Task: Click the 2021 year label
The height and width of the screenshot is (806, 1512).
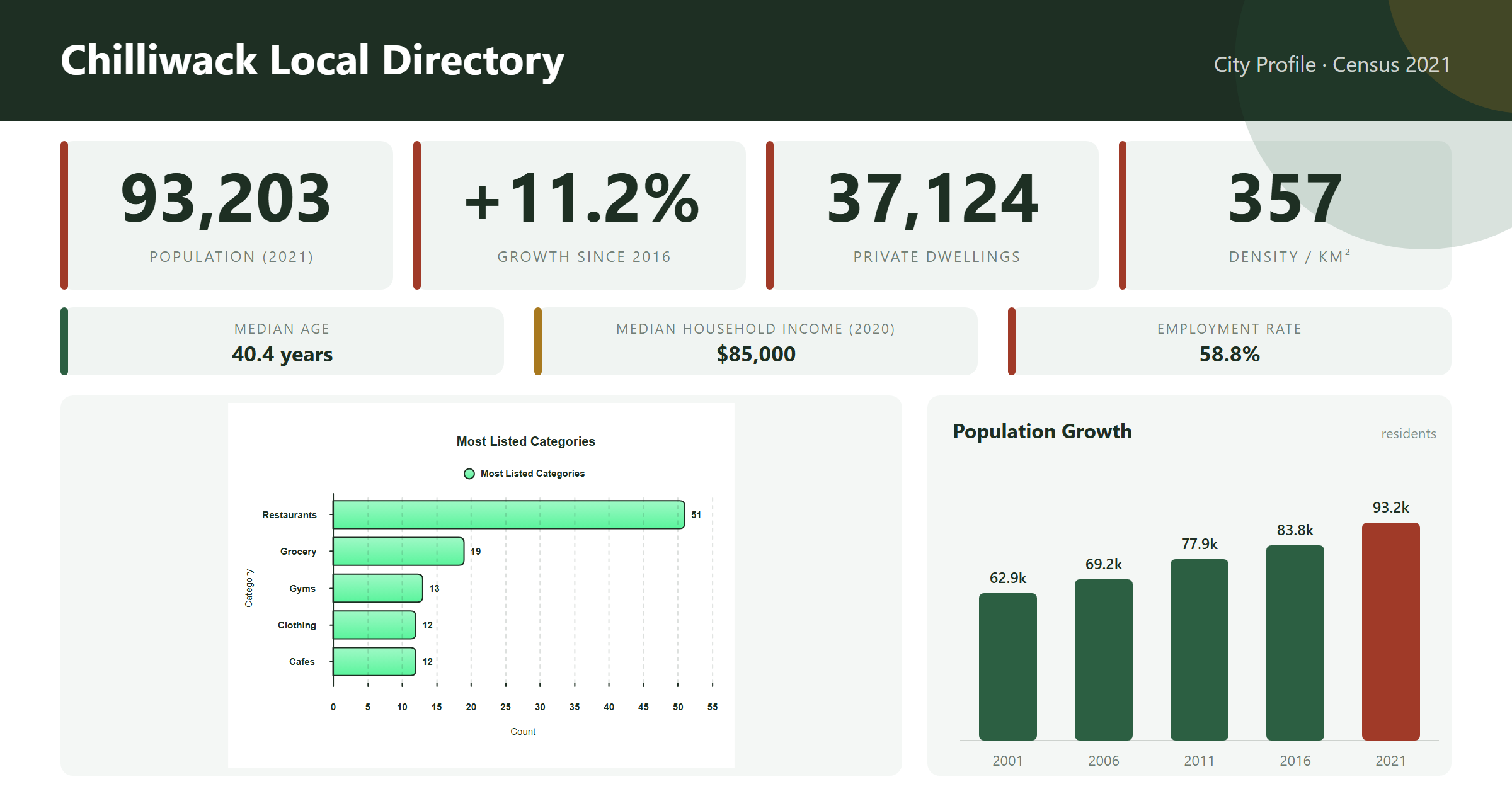Action: (x=1391, y=761)
